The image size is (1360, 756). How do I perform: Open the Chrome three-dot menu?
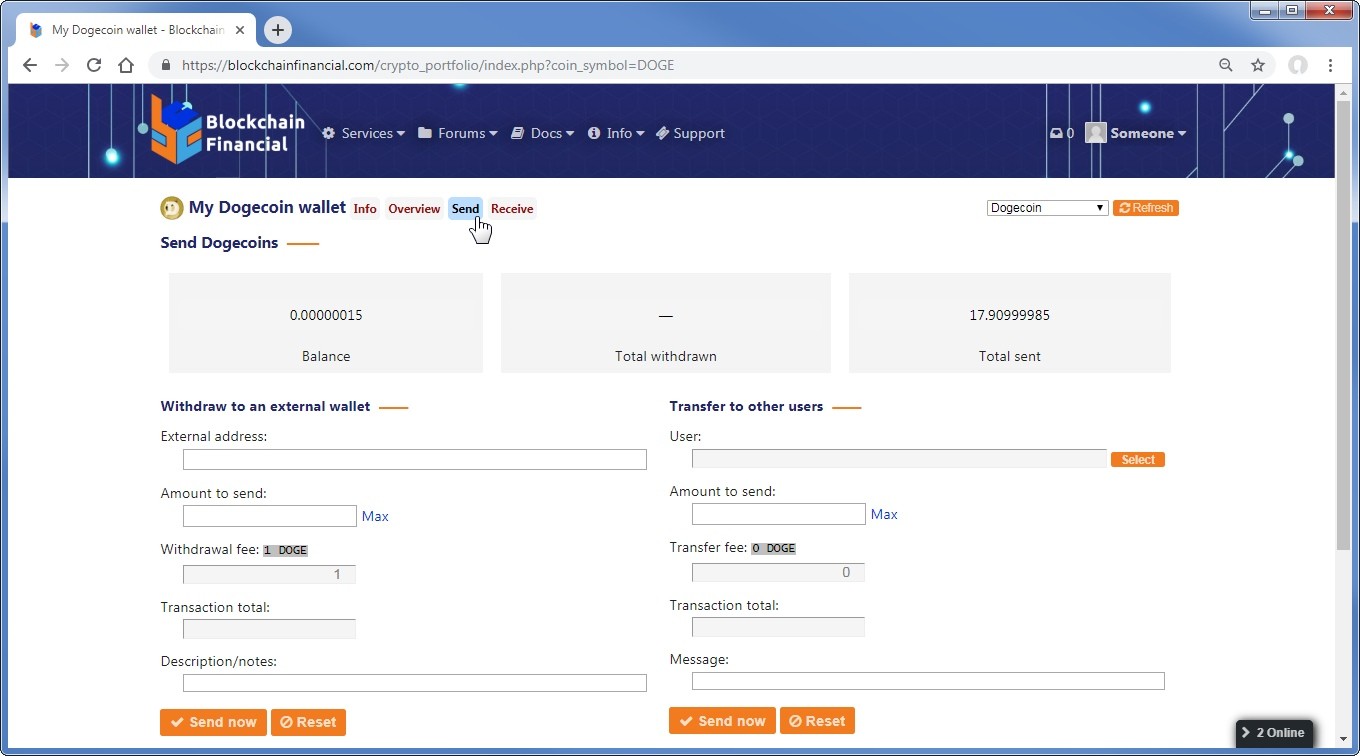pos(1330,65)
